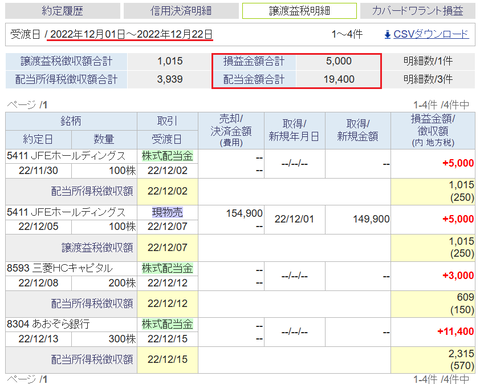This screenshot has height=384, width=480.
Task: Click the 22/12/13 trade date
Action: [x=38, y=339]
